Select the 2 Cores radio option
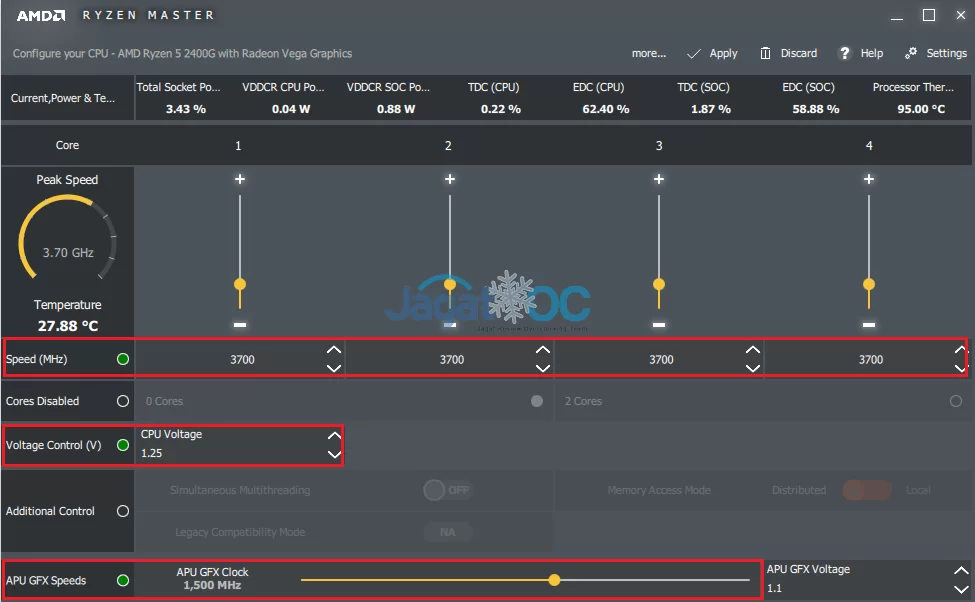 (x=956, y=401)
